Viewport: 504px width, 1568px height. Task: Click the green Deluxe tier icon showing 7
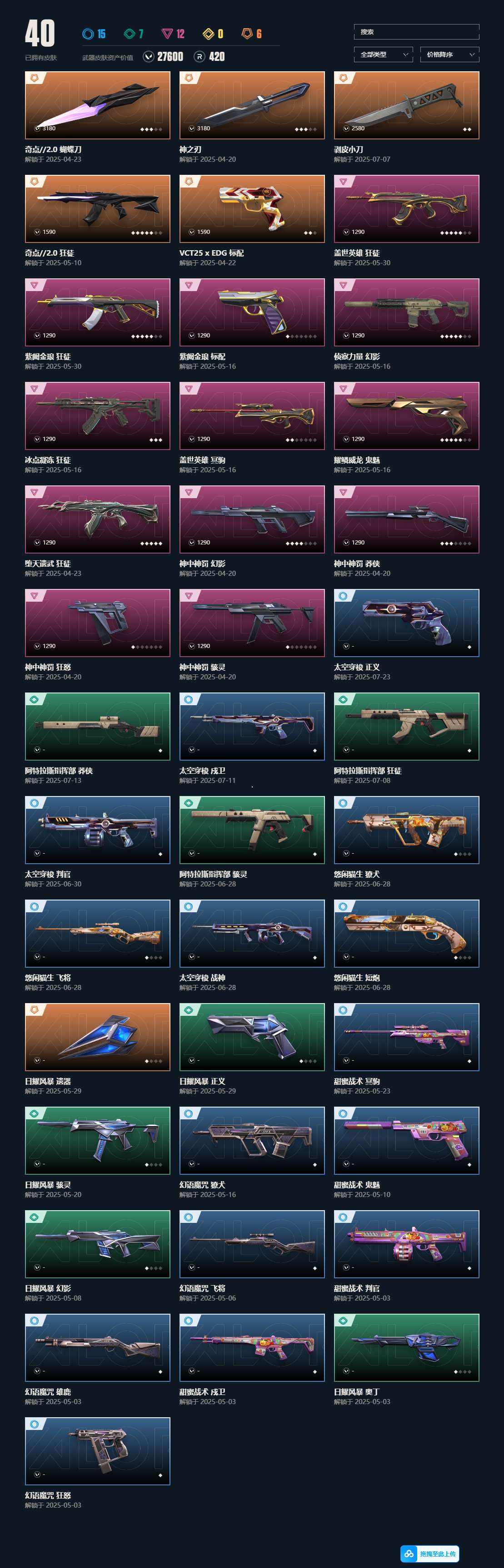(x=129, y=34)
